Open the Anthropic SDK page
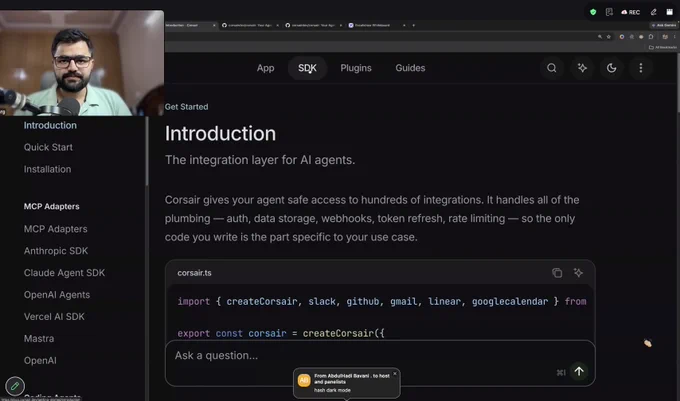This screenshot has height=401, width=680. pos(56,251)
